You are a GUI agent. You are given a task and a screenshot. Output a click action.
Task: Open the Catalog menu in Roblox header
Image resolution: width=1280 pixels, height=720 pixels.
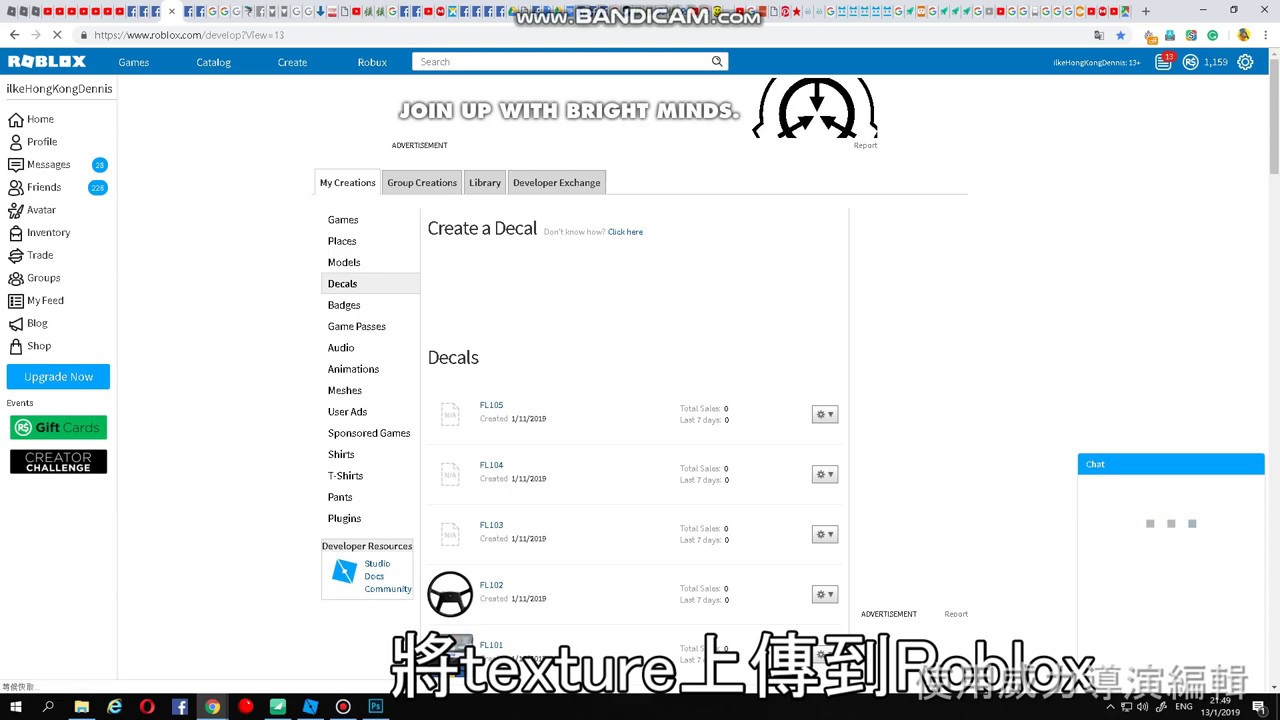pyautogui.click(x=213, y=62)
